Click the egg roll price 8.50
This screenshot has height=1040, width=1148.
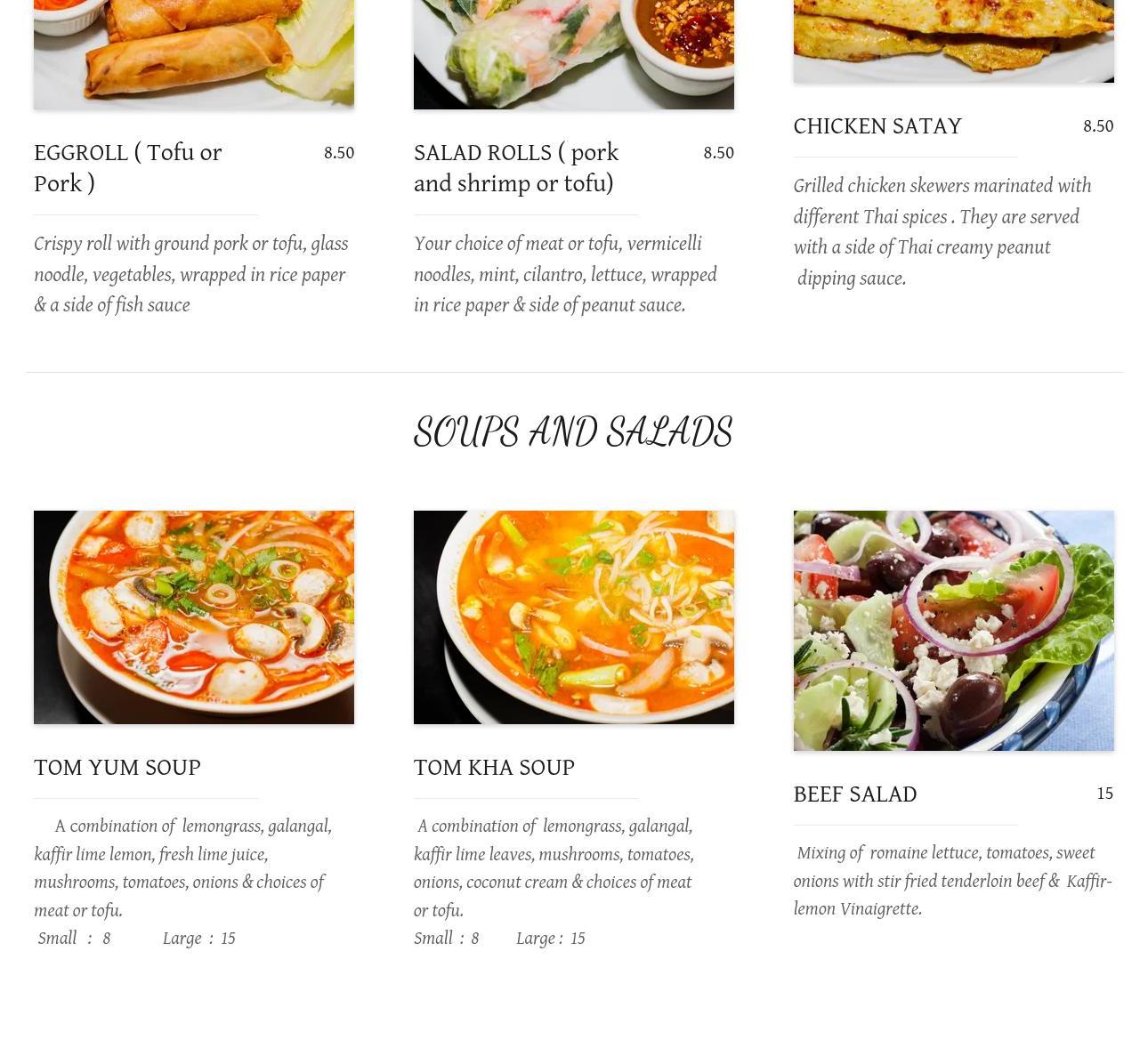point(339,153)
